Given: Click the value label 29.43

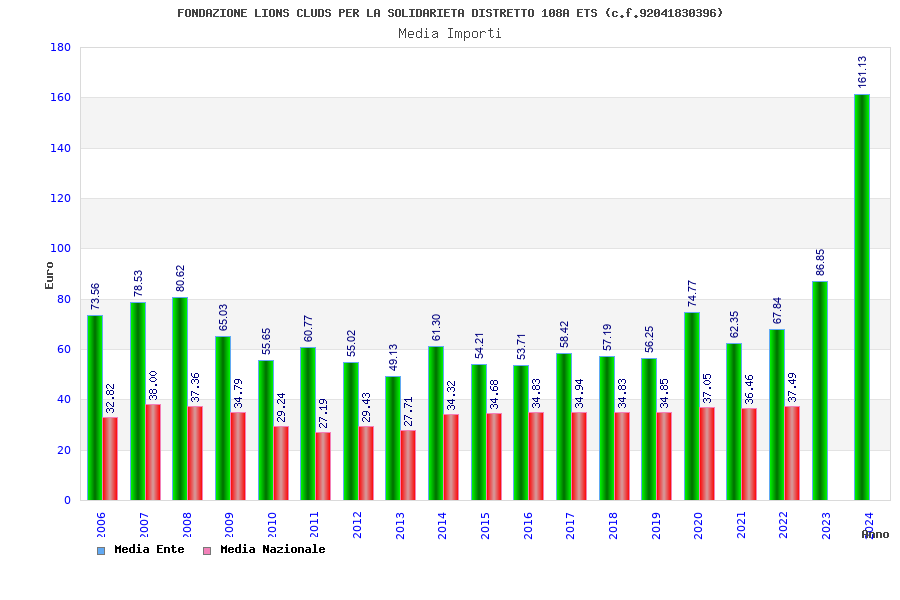Looking at the screenshot, I should point(366,407).
